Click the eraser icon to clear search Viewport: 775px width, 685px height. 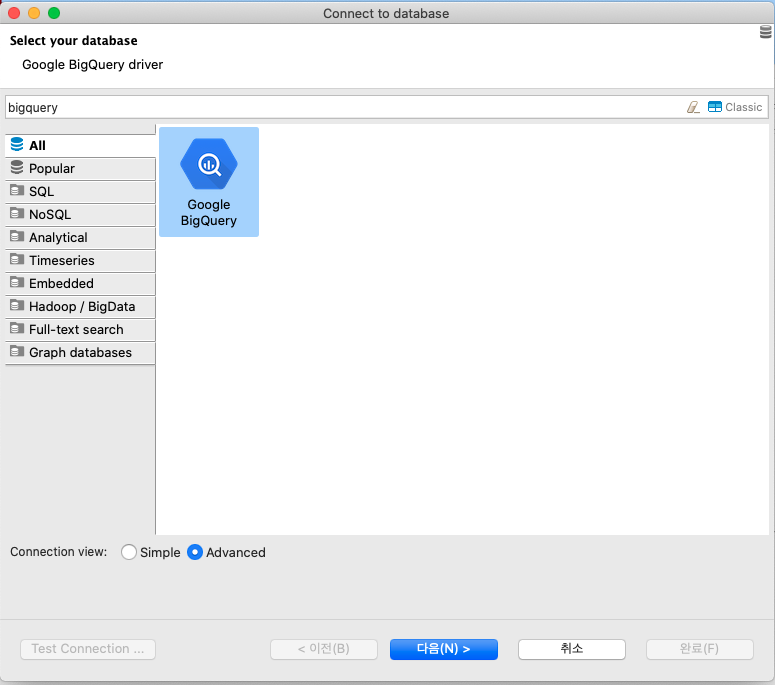pyautogui.click(x=693, y=107)
